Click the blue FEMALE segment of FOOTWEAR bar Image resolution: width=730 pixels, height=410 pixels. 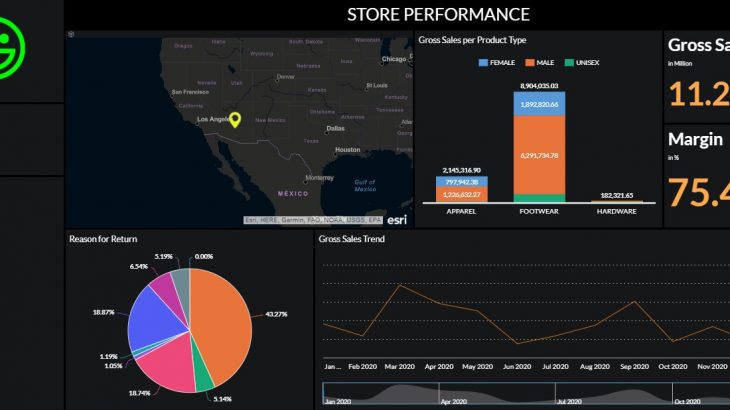click(540, 103)
